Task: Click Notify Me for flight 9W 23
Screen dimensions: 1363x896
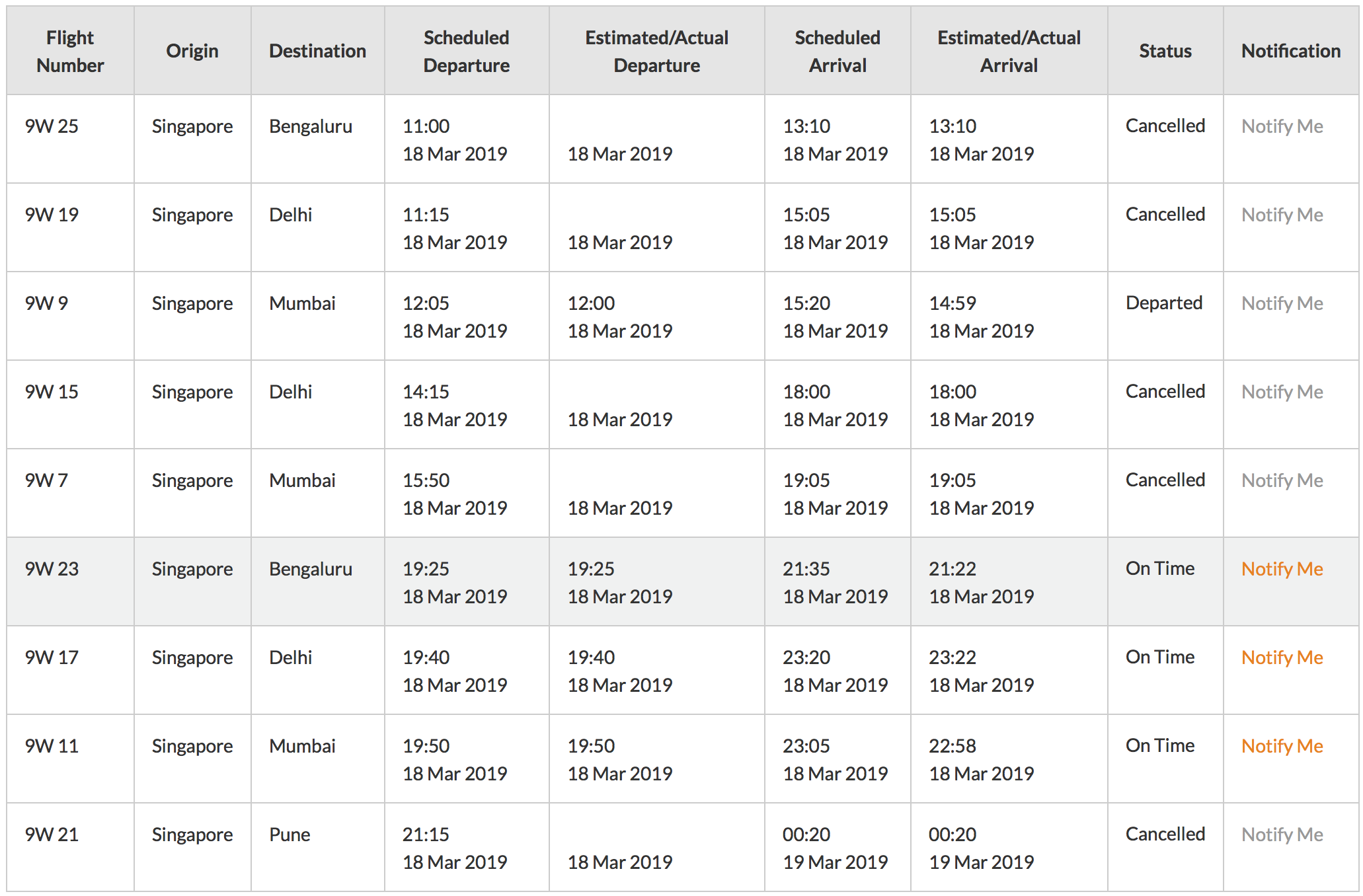Action: (x=1282, y=569)
